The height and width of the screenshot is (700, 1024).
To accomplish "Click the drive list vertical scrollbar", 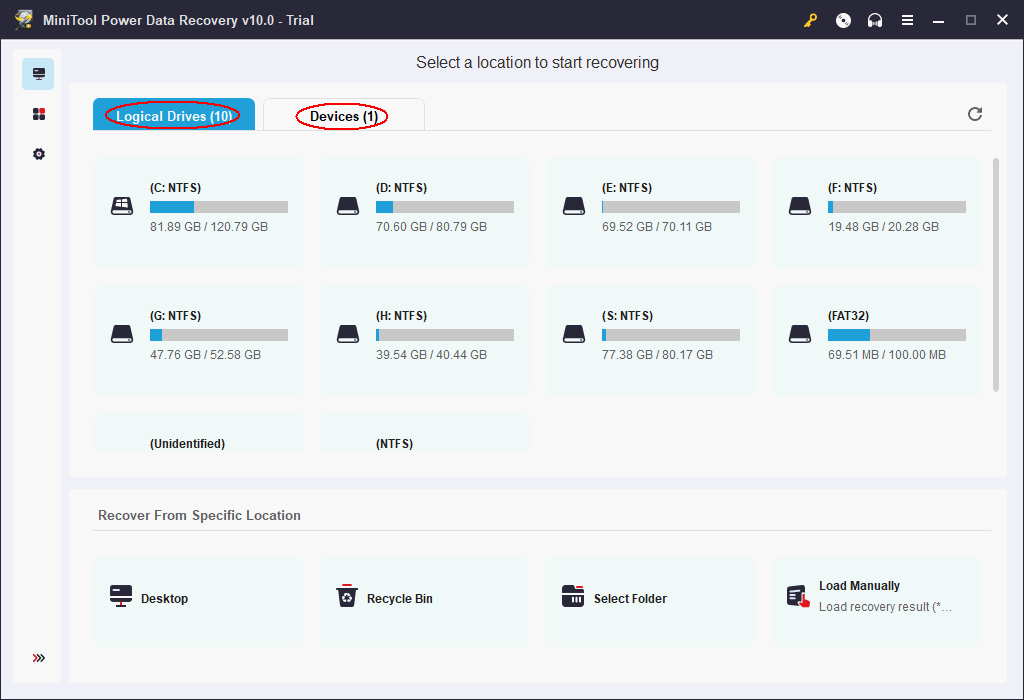I will [x=995, y=275].
